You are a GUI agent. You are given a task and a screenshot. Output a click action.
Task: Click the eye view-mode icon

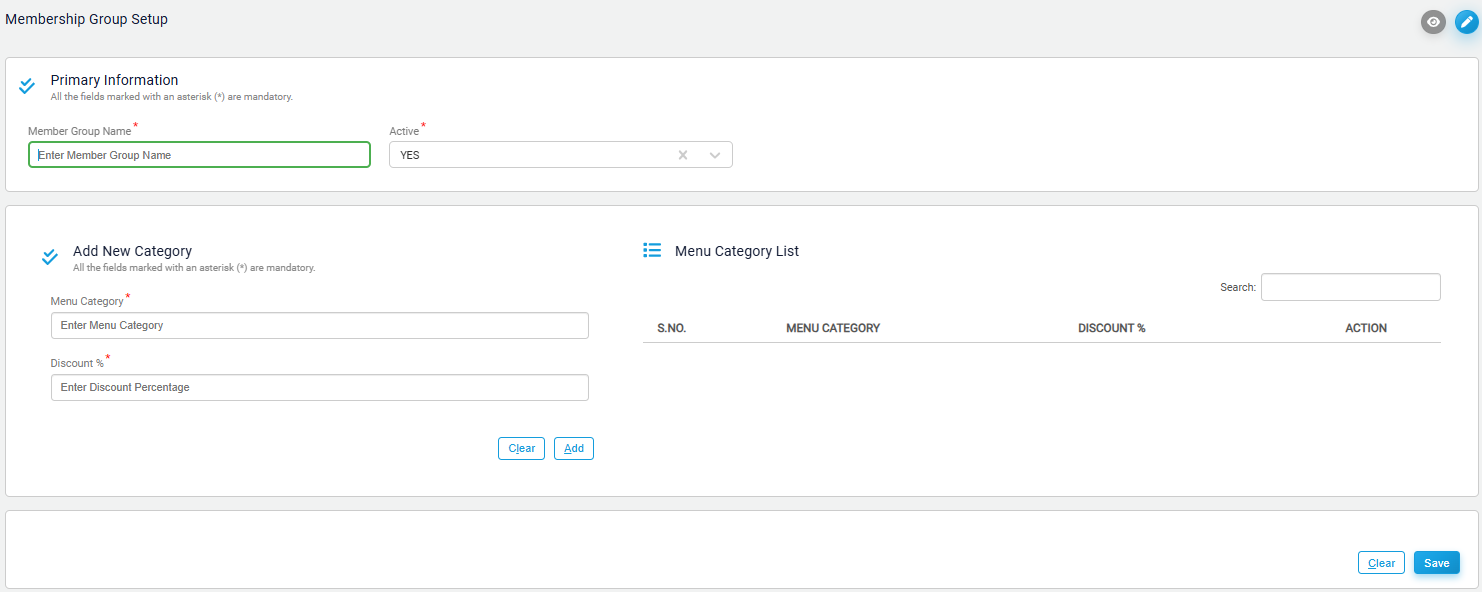[x=1433, y=22]
